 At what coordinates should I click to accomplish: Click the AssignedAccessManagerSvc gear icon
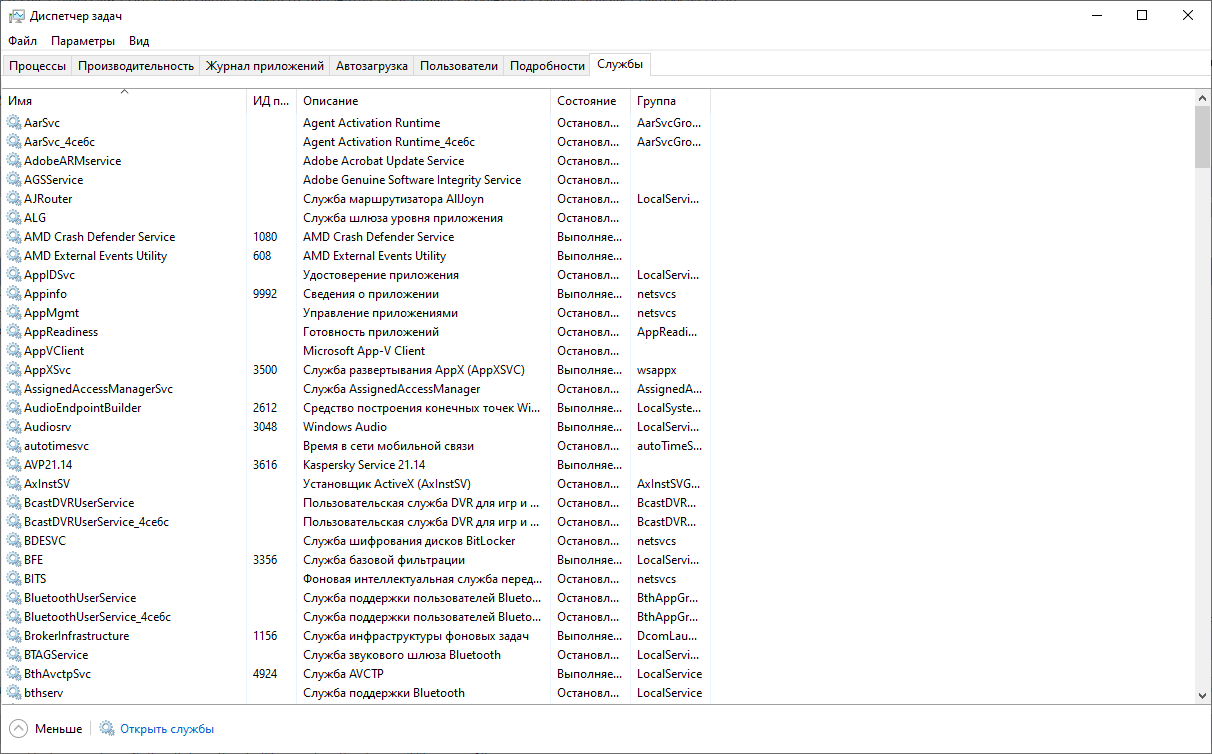tap(14, 389)
